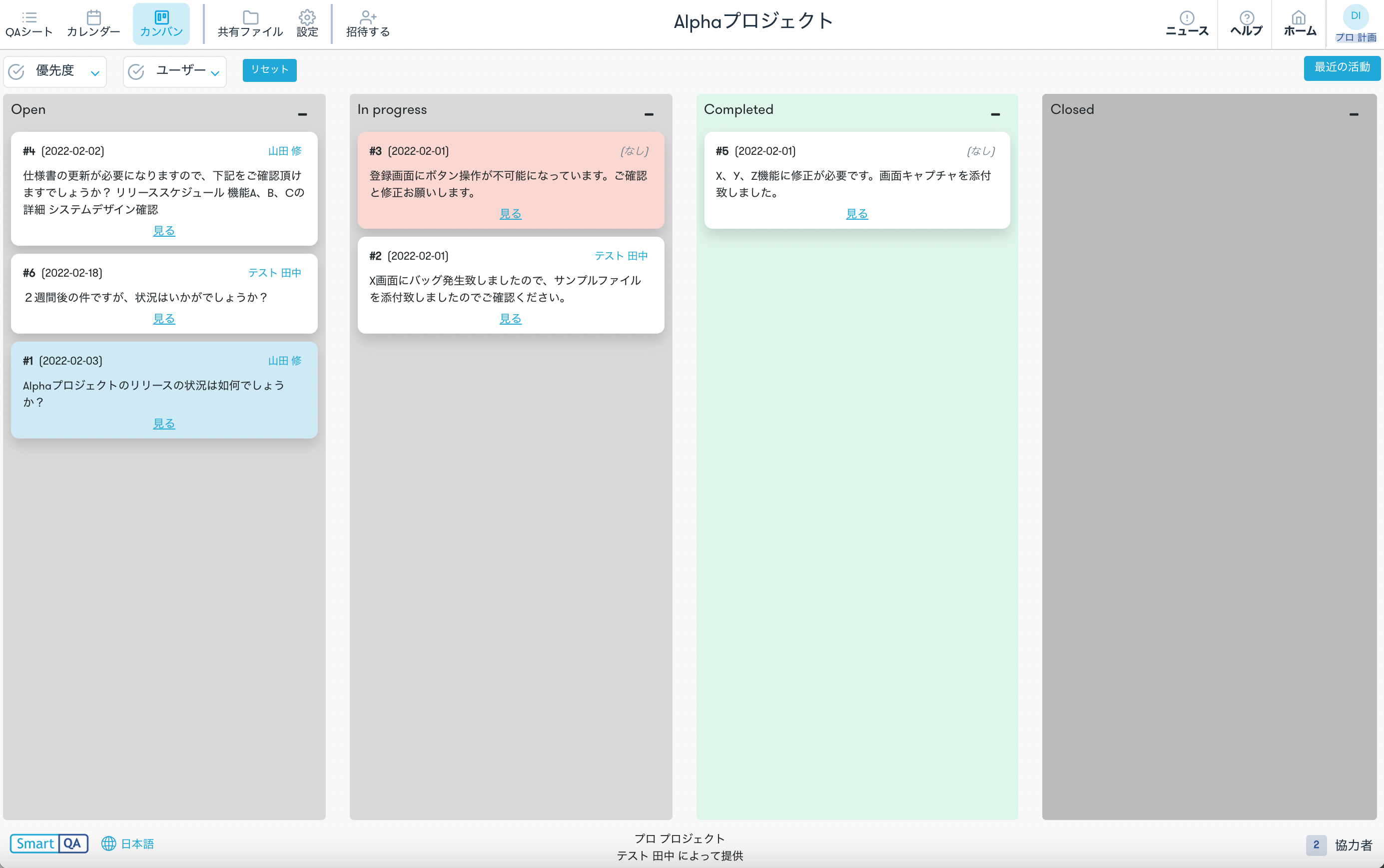
Task: Open ニュース notifications
Action: click(x=1187, y=24)
